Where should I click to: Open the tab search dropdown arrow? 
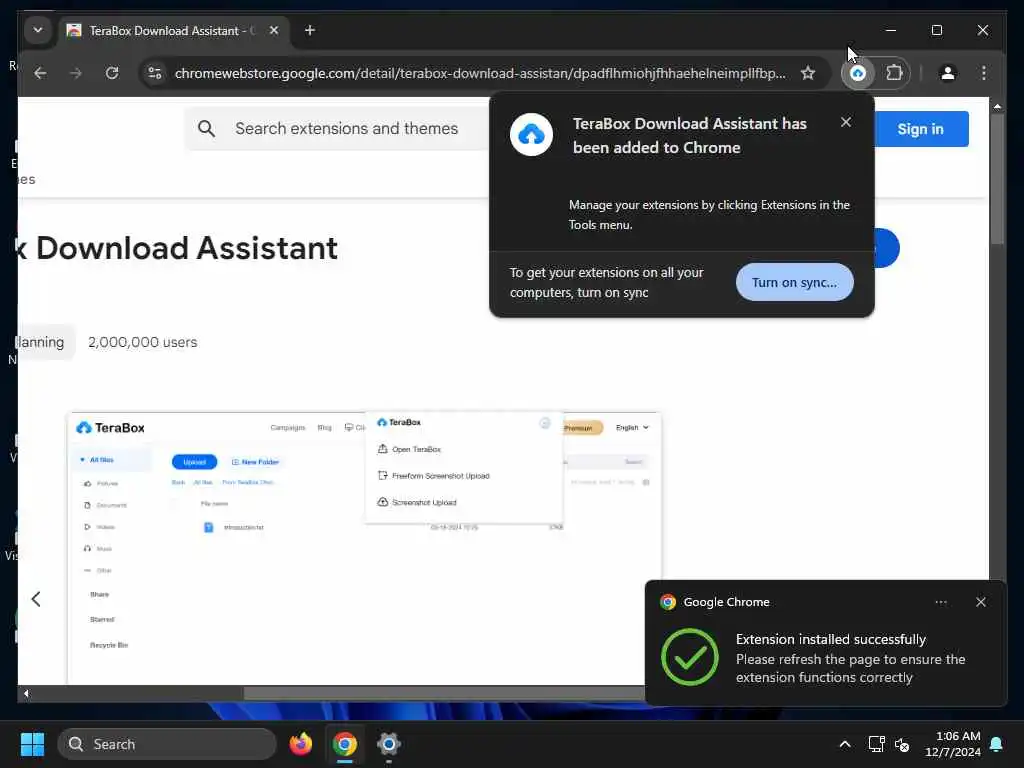pos(38,30)
